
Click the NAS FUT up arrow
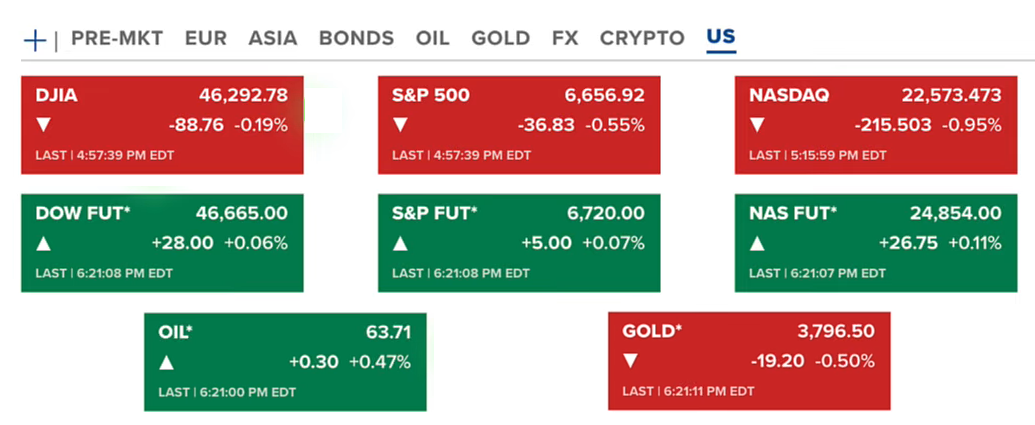757,243
